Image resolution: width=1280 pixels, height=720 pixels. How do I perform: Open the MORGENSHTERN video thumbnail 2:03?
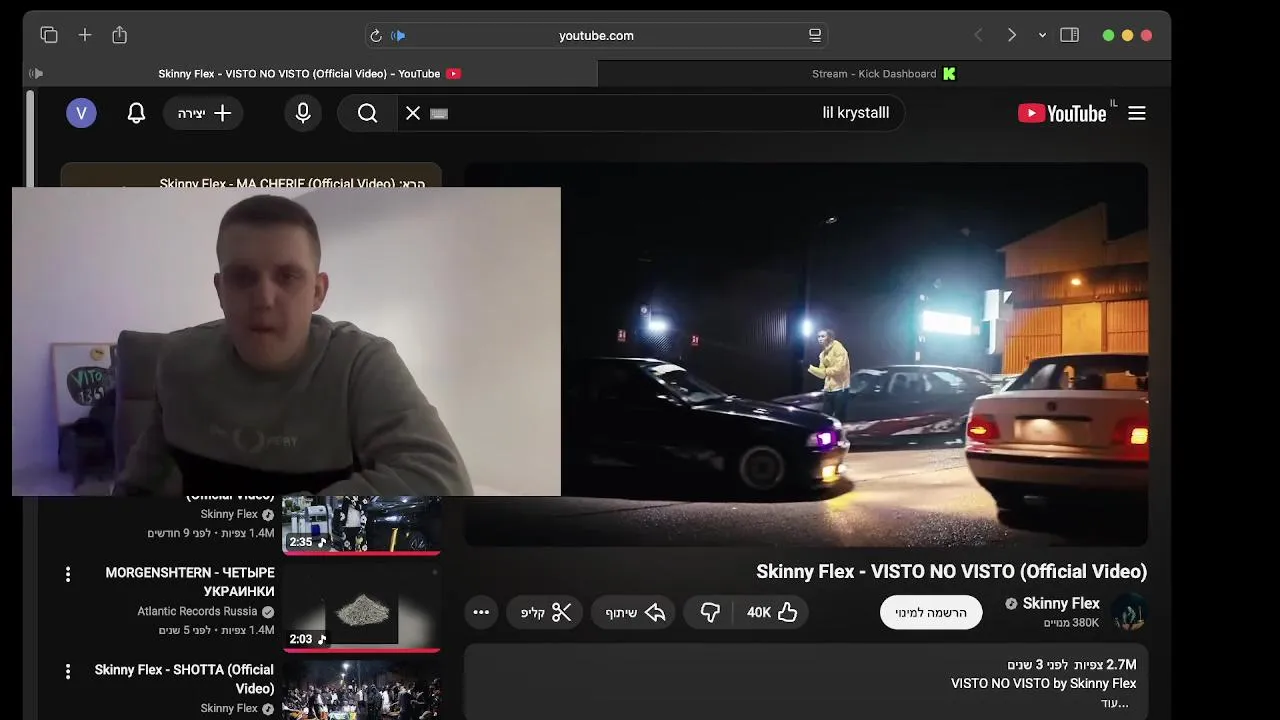pyautogui.click(x=361, y=608)
